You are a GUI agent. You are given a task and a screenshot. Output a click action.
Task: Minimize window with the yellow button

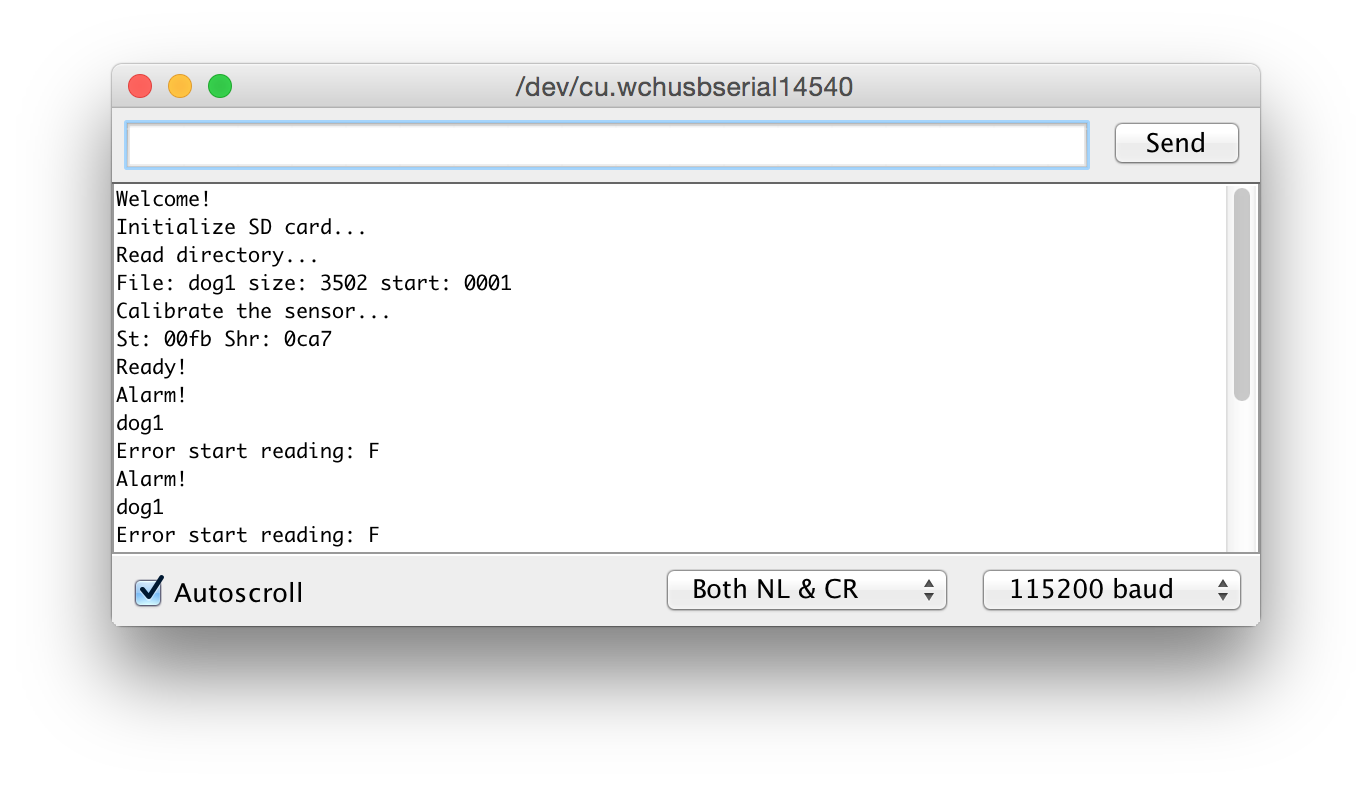point(180,87)
